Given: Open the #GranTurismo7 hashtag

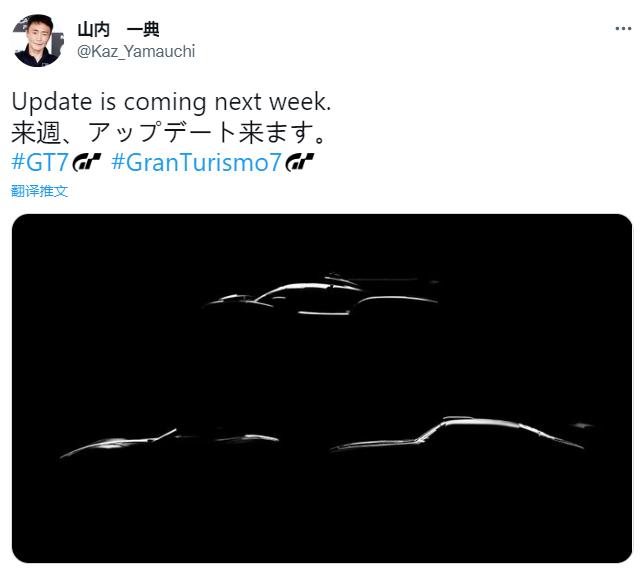Looking at the screenshot, I should (x=197, y=163).
